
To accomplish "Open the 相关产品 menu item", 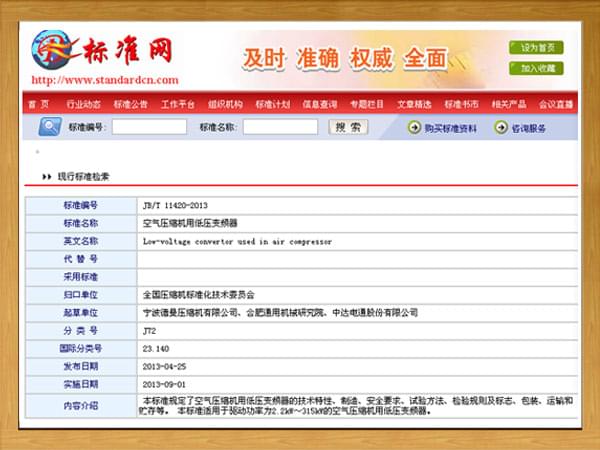I will 509,104.
